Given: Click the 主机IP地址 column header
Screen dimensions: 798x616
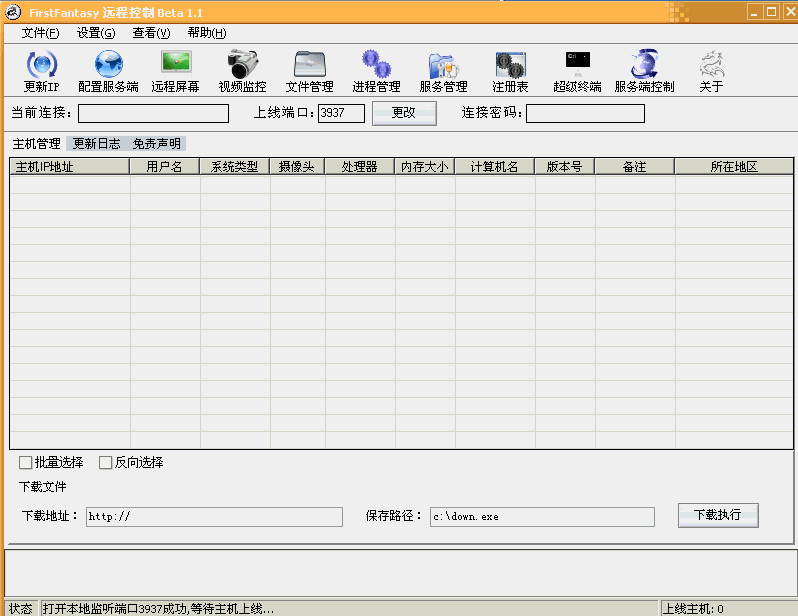Looking at the screenshot, I should [70, 167].
